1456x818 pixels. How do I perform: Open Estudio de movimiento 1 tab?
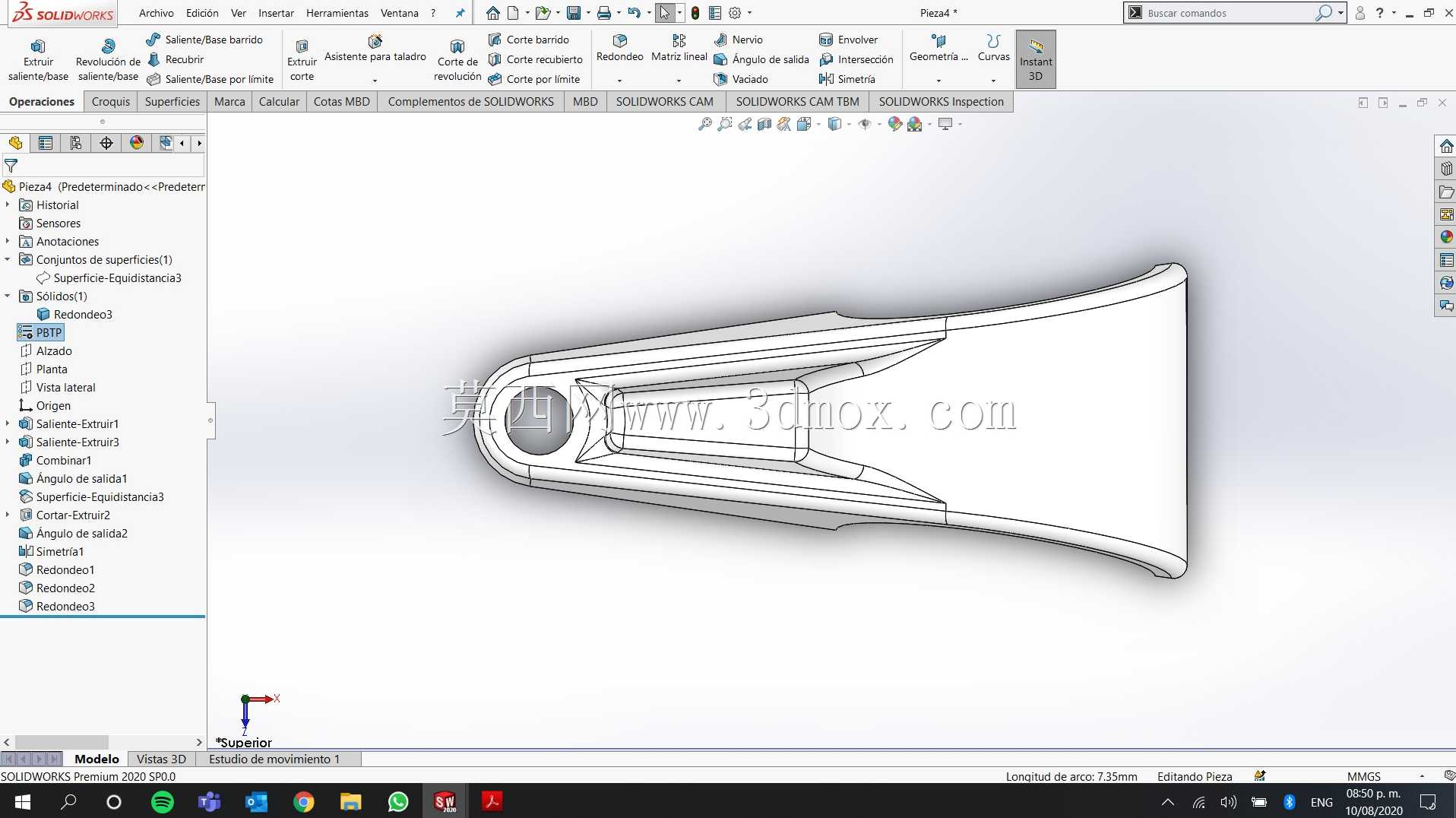coord(274,759)
